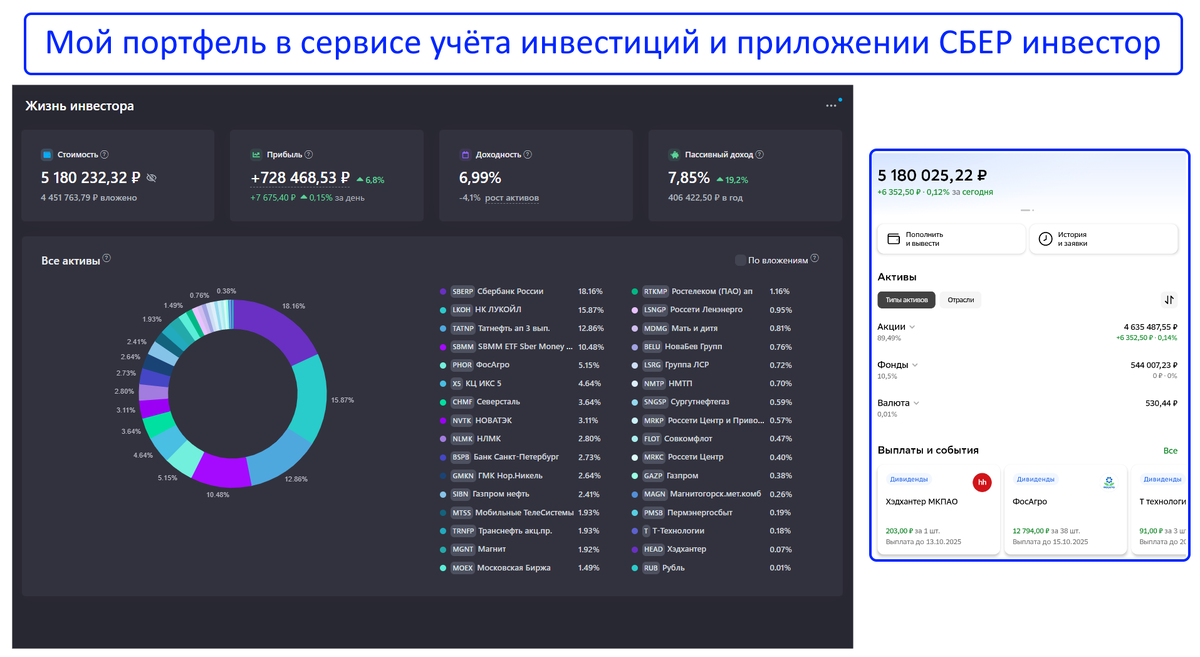Open help tooltip next to Все активы
The height and width of the screenshot is (657, 1200).
[107, 259]
